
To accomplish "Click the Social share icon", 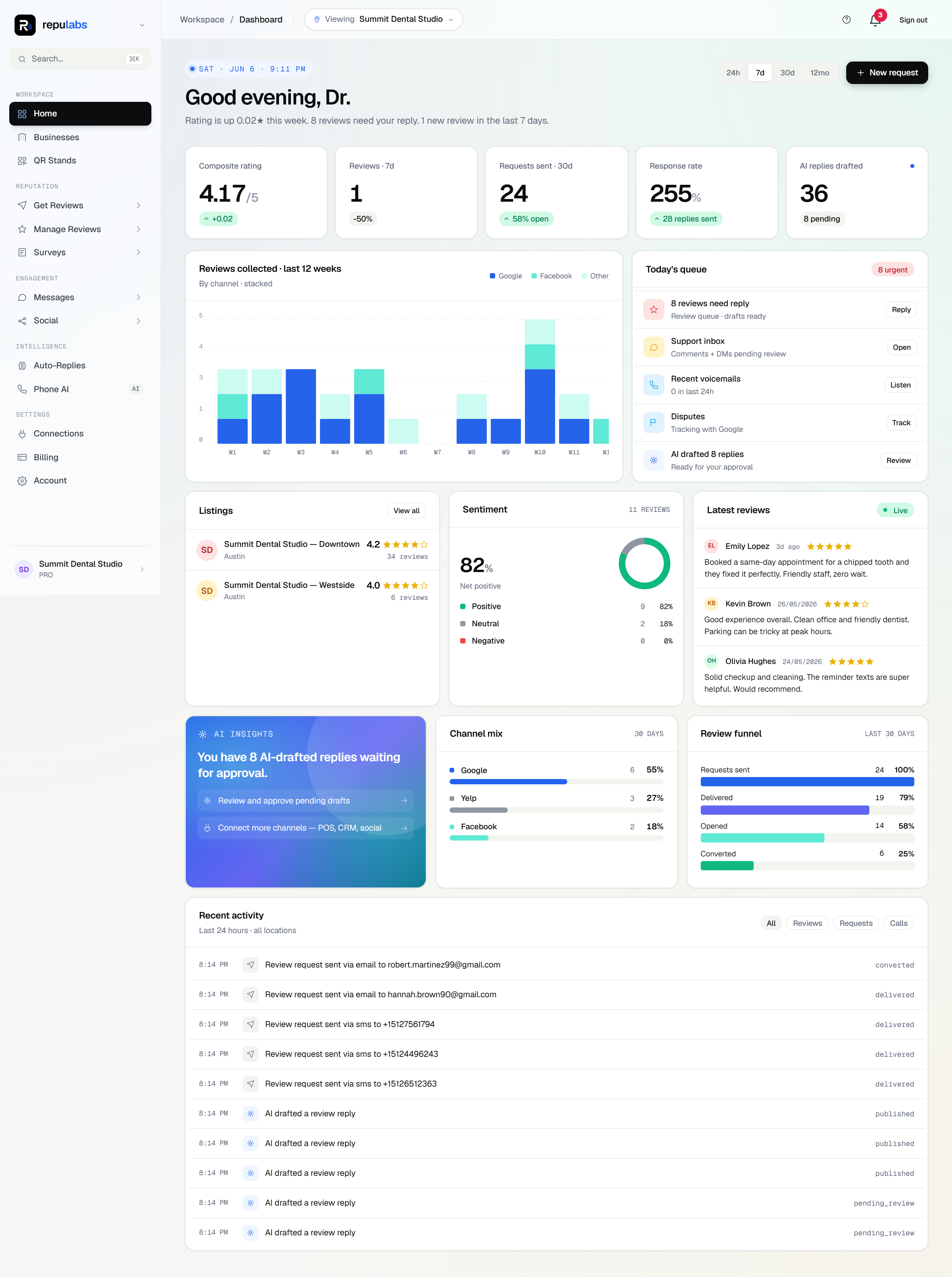I will point(22,320).
